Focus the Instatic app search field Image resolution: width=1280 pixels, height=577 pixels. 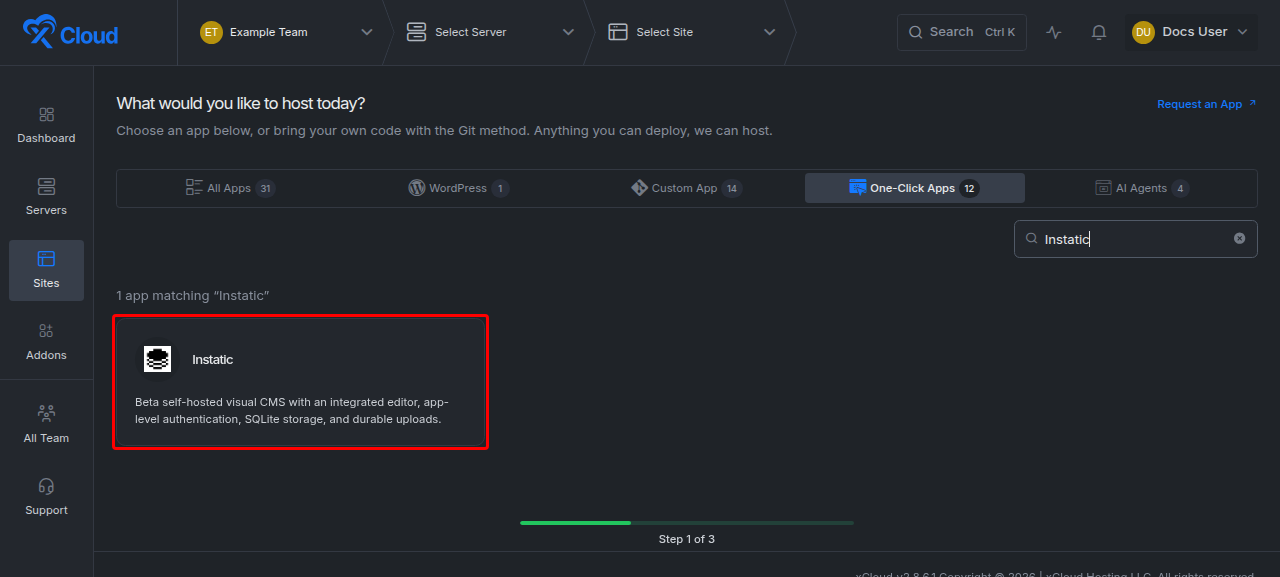click(1135, 239)
